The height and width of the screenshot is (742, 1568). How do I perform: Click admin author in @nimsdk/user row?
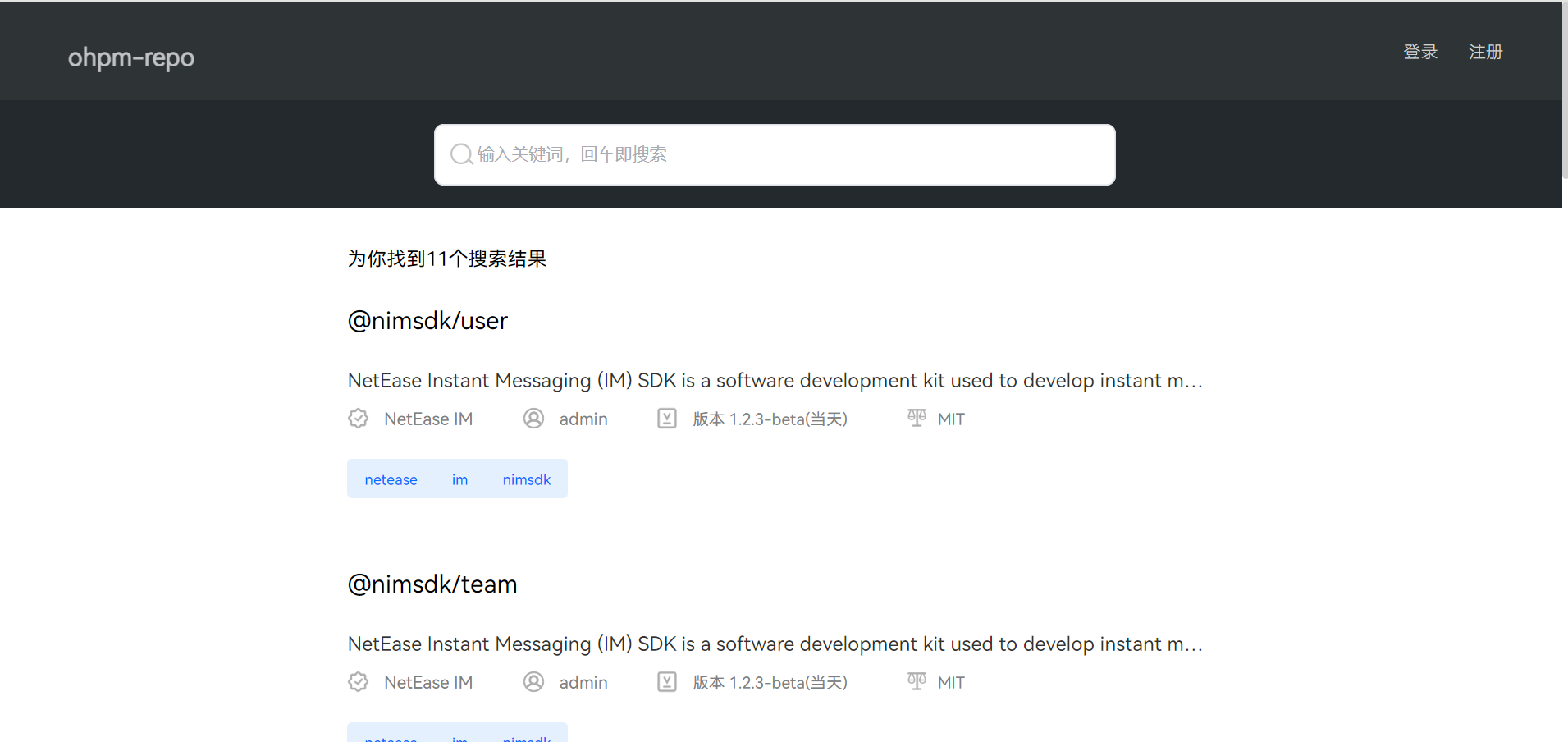click(x=583, y=419)
